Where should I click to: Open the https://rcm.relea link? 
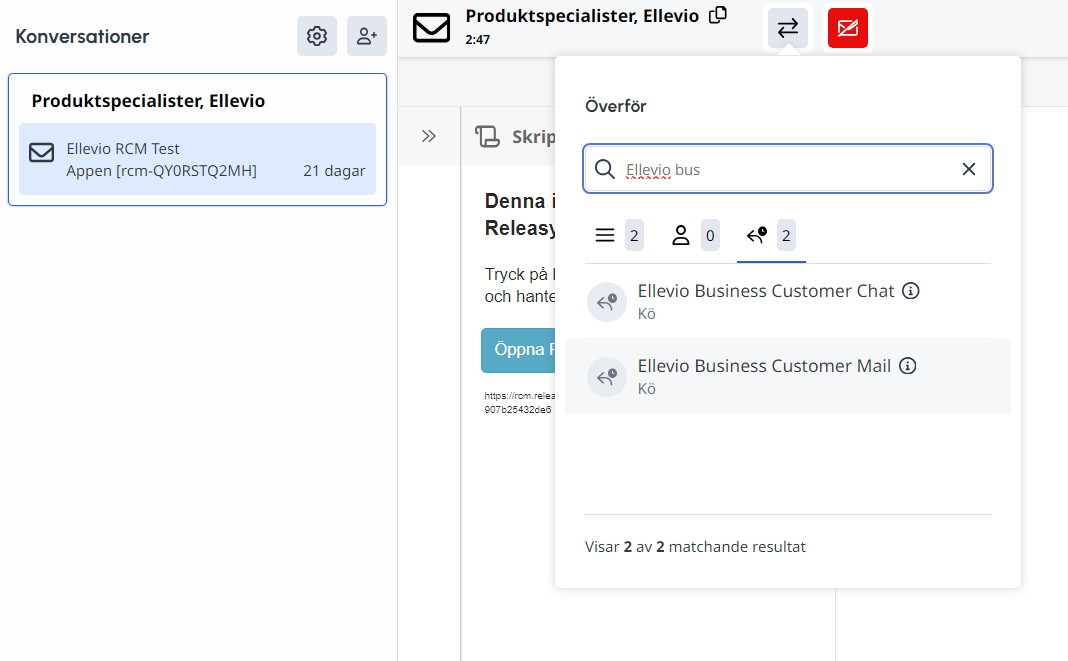520,403
